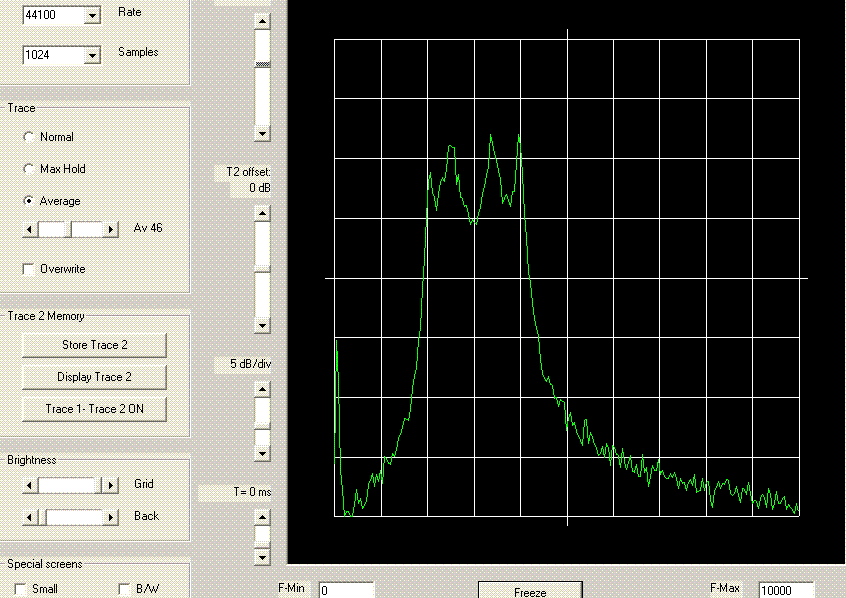Click right arrow of Back brightness slider
846x598 pixels.
pyautogui.click(x=111, y=518)
